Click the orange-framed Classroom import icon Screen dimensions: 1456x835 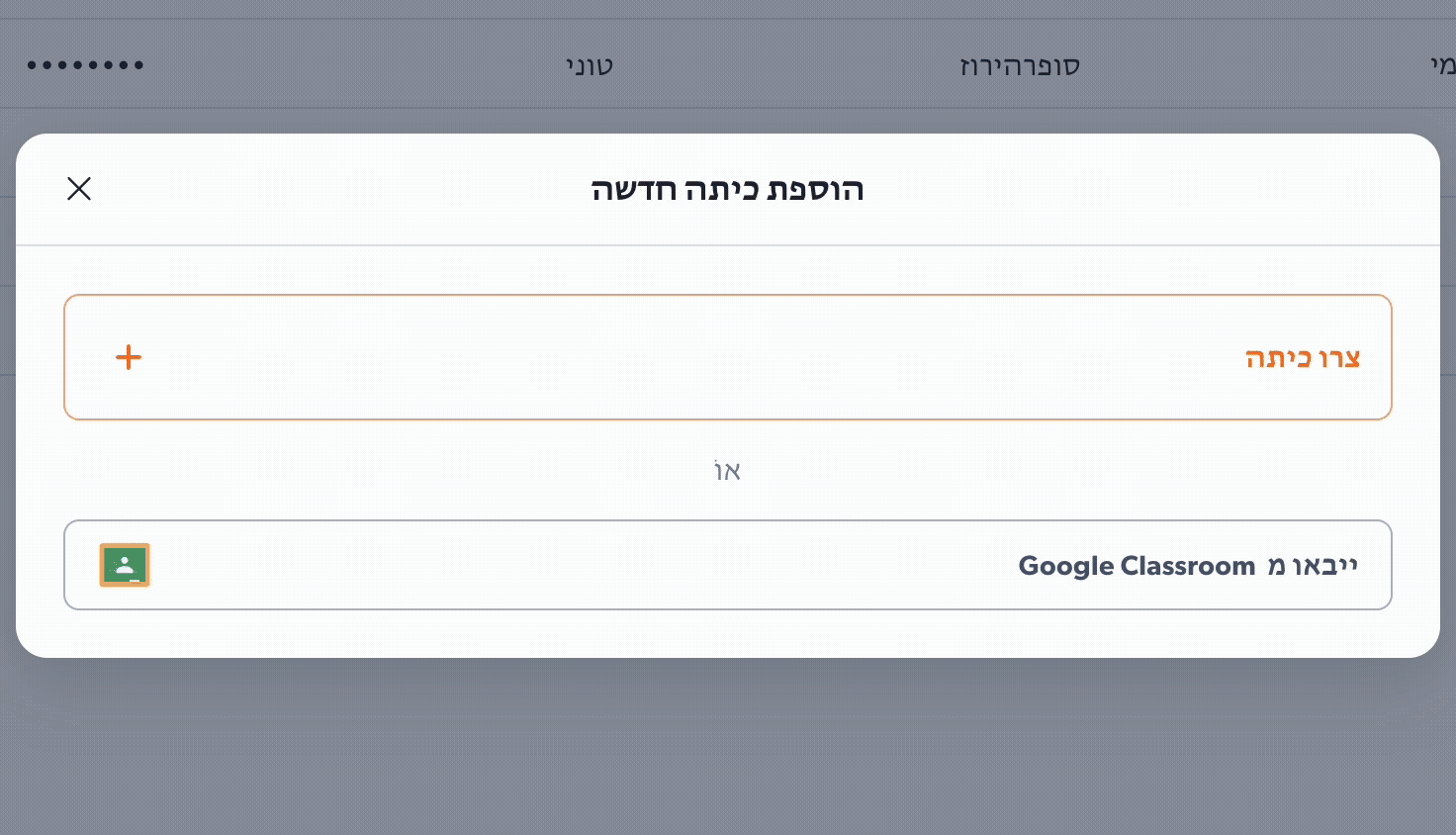pyautogui.click(x=125, y=565)
